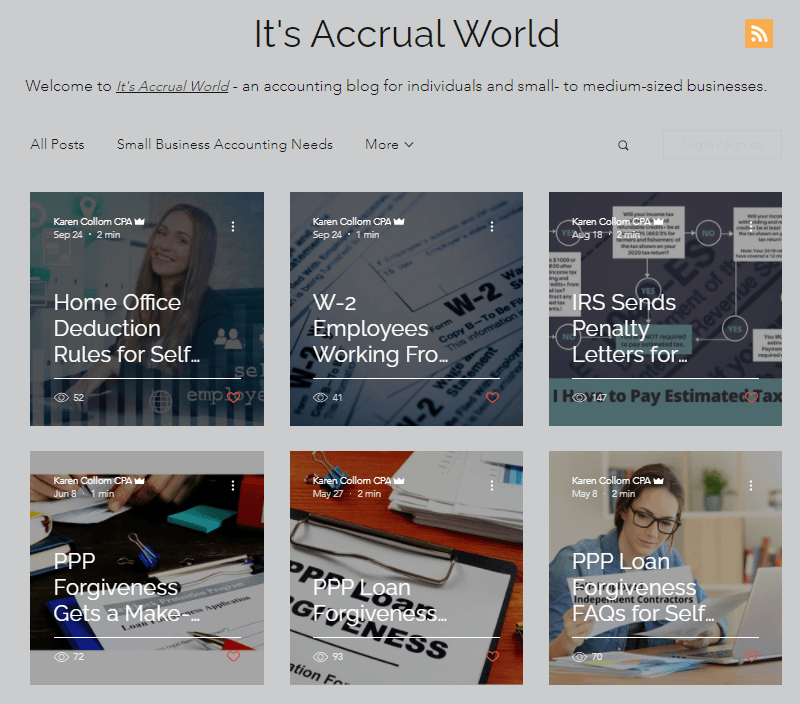Click the views eye icon on W-2 post

320,398
